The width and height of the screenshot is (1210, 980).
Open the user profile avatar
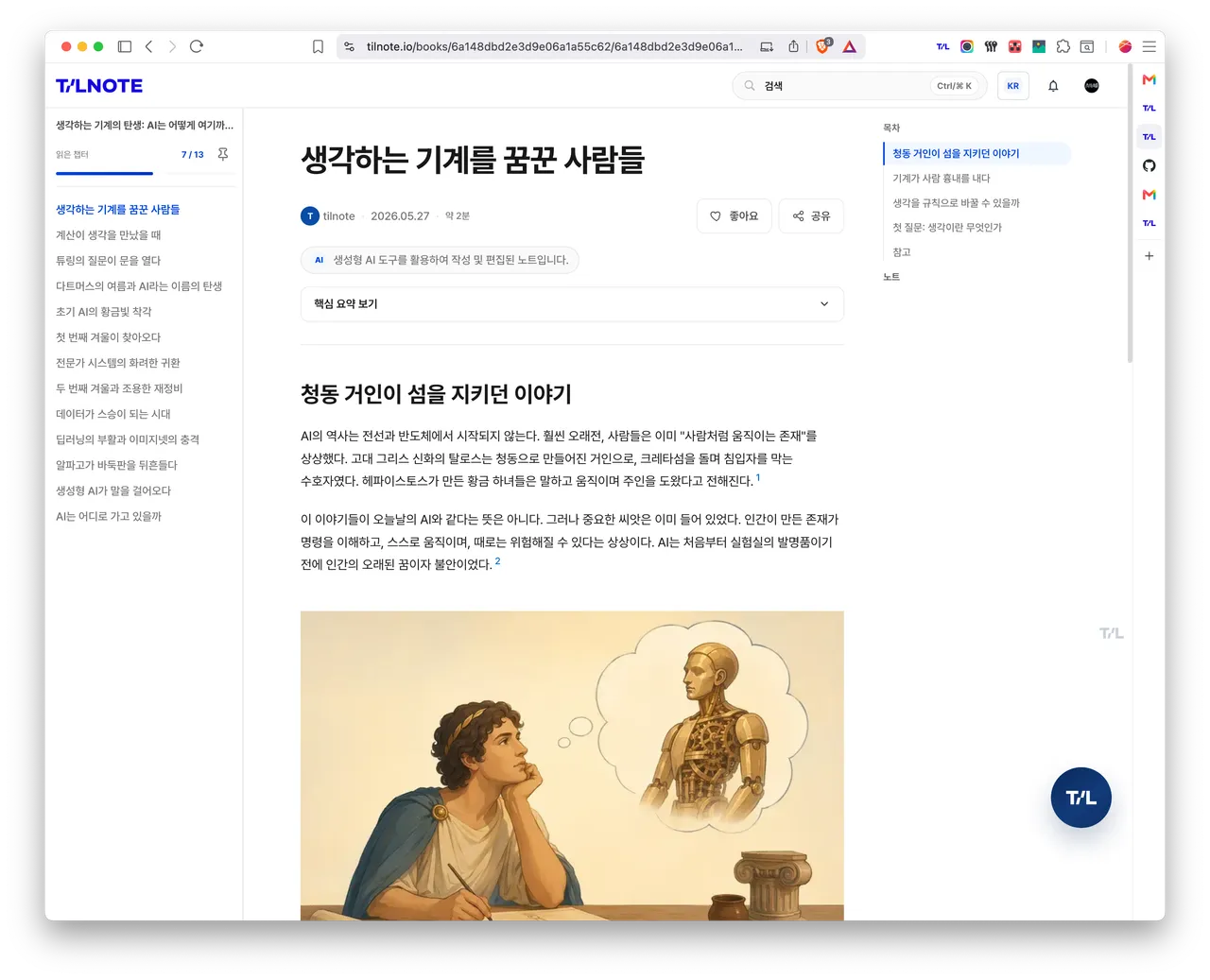click(x=1092, y=86)
